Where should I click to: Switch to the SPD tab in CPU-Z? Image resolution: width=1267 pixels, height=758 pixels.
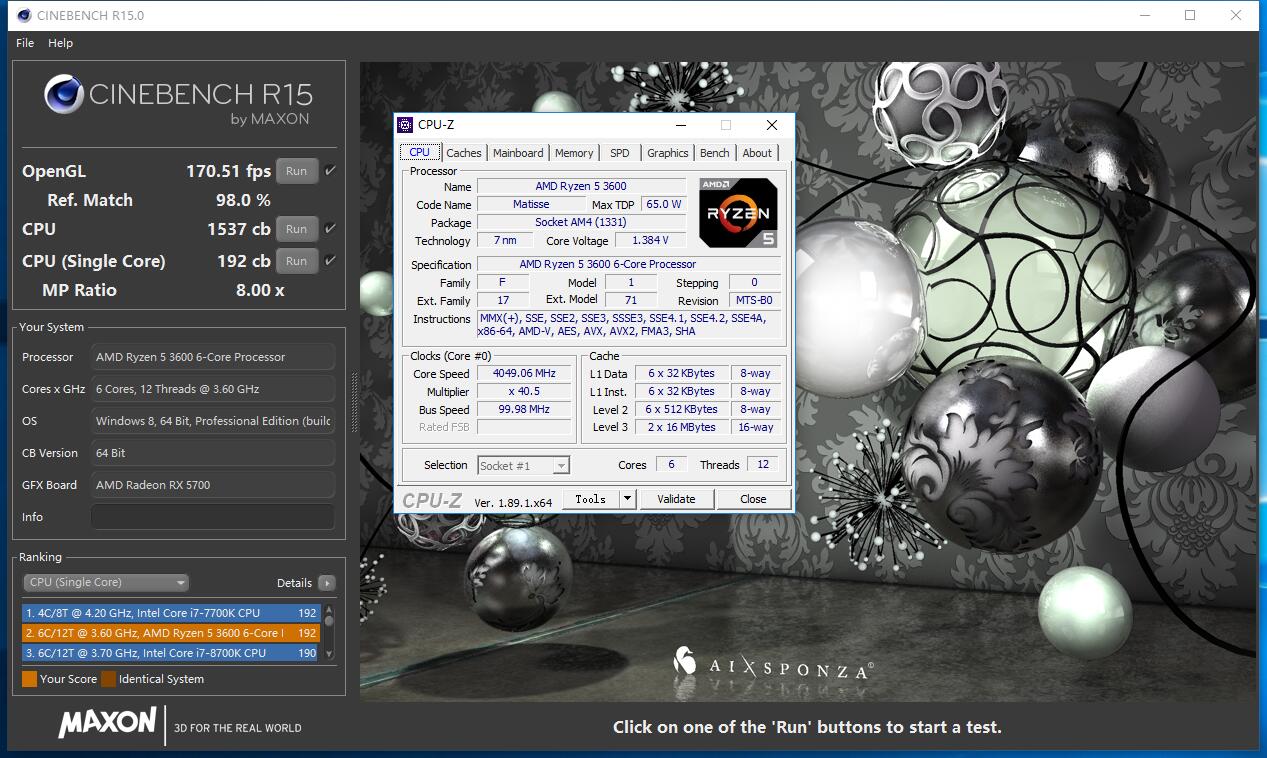pos(620,153)
